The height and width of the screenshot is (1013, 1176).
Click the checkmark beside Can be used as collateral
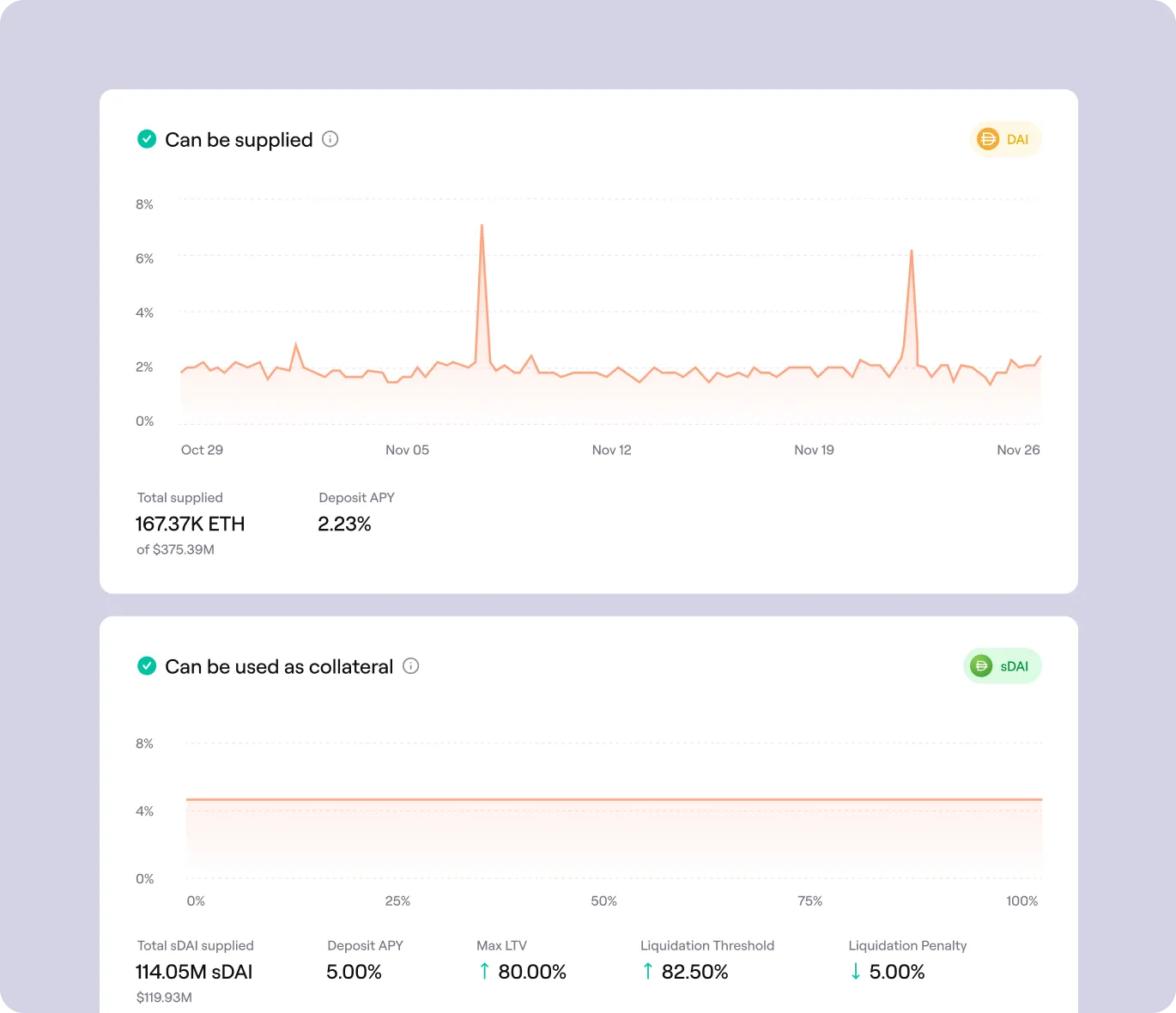(146, 666)
